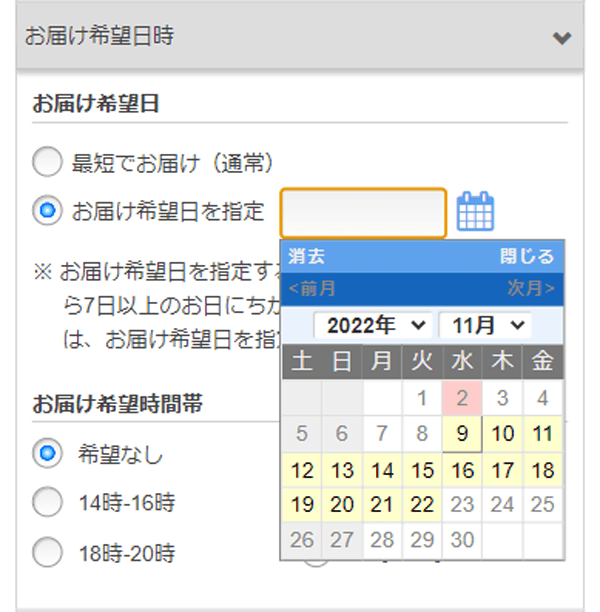The image size is (600, 612).
Task: Select お届け希望日を指定 radio option
Action: pos(47,210)
